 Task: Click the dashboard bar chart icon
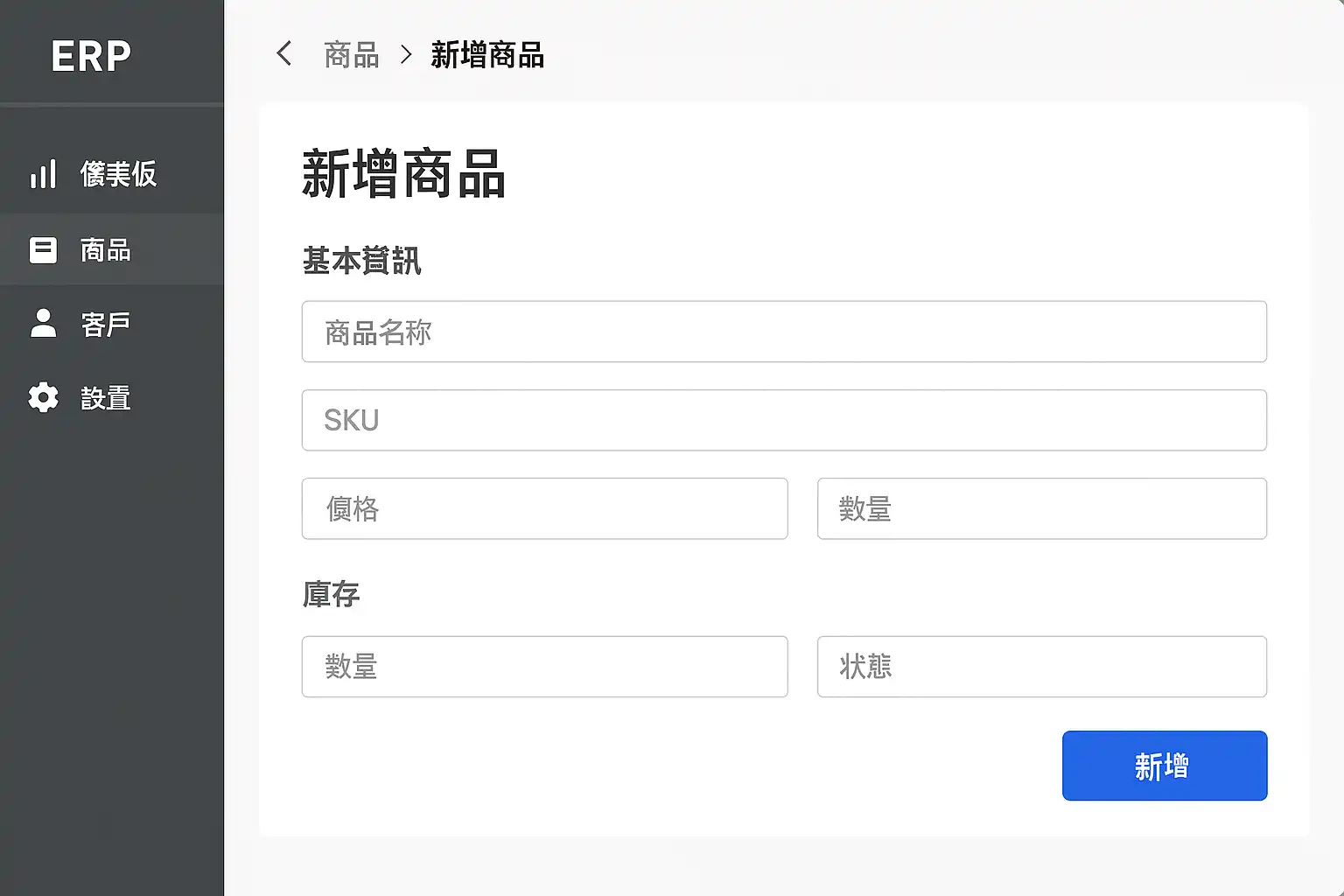pos(43,174)
